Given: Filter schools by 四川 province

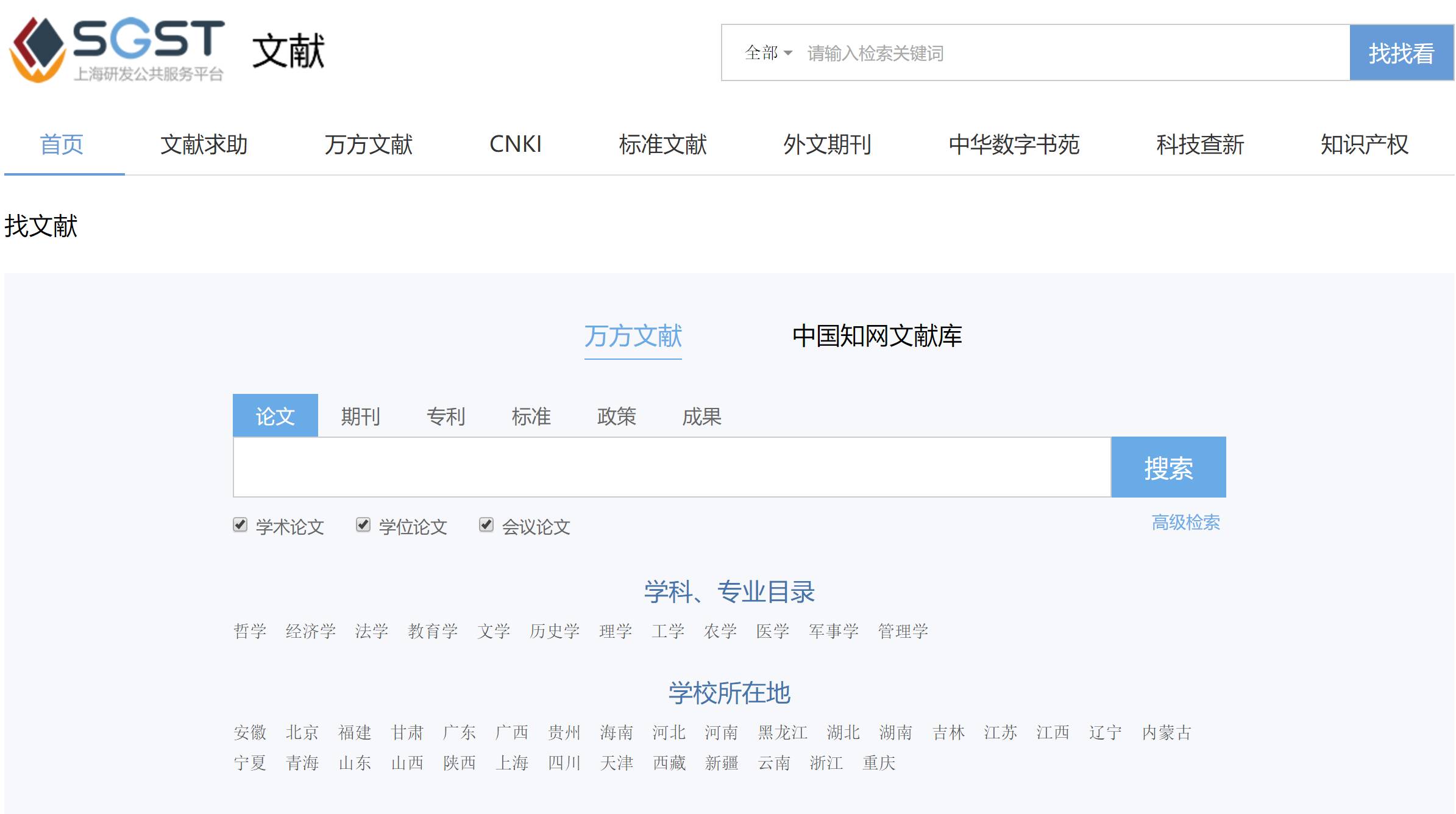Looking at the screenshot, I should click(564, 763).
